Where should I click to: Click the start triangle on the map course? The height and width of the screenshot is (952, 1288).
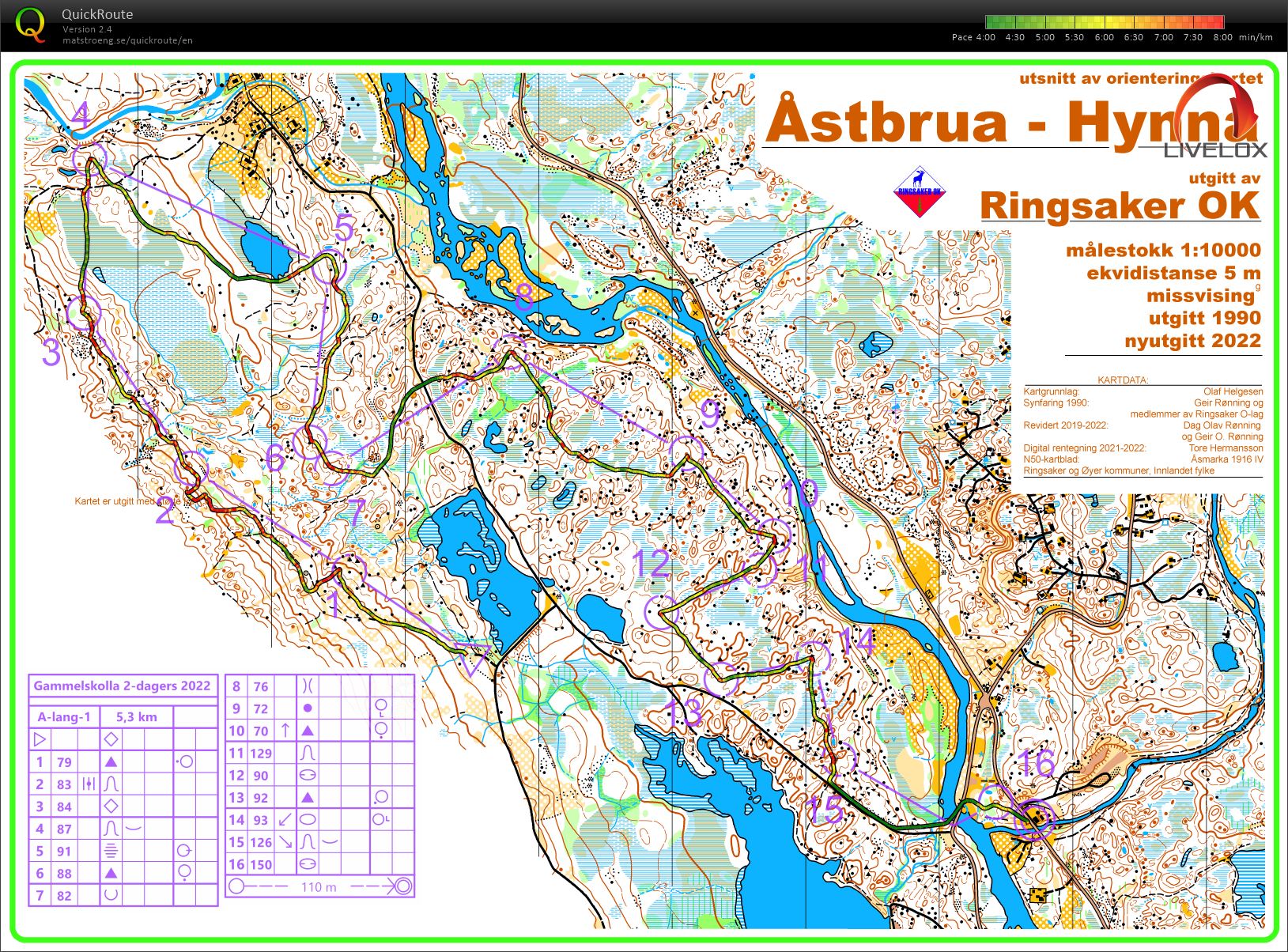point(472,659)
